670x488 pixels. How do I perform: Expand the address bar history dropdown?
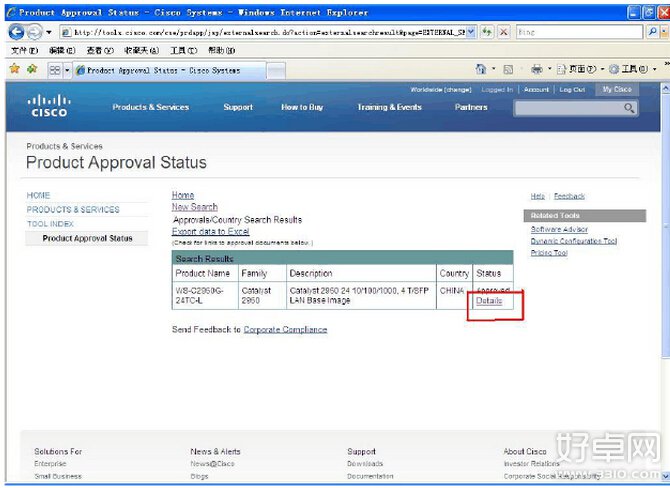click(x=471, y=32)
